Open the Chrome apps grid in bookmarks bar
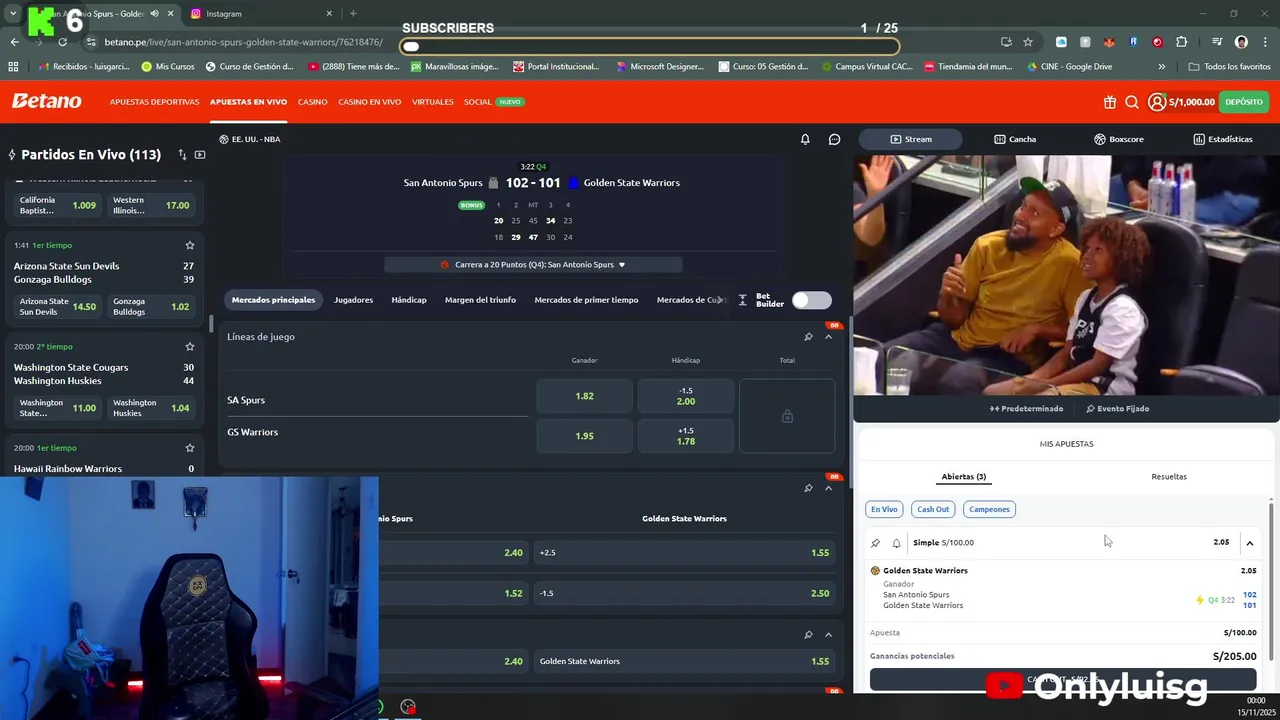 point(13,67)
